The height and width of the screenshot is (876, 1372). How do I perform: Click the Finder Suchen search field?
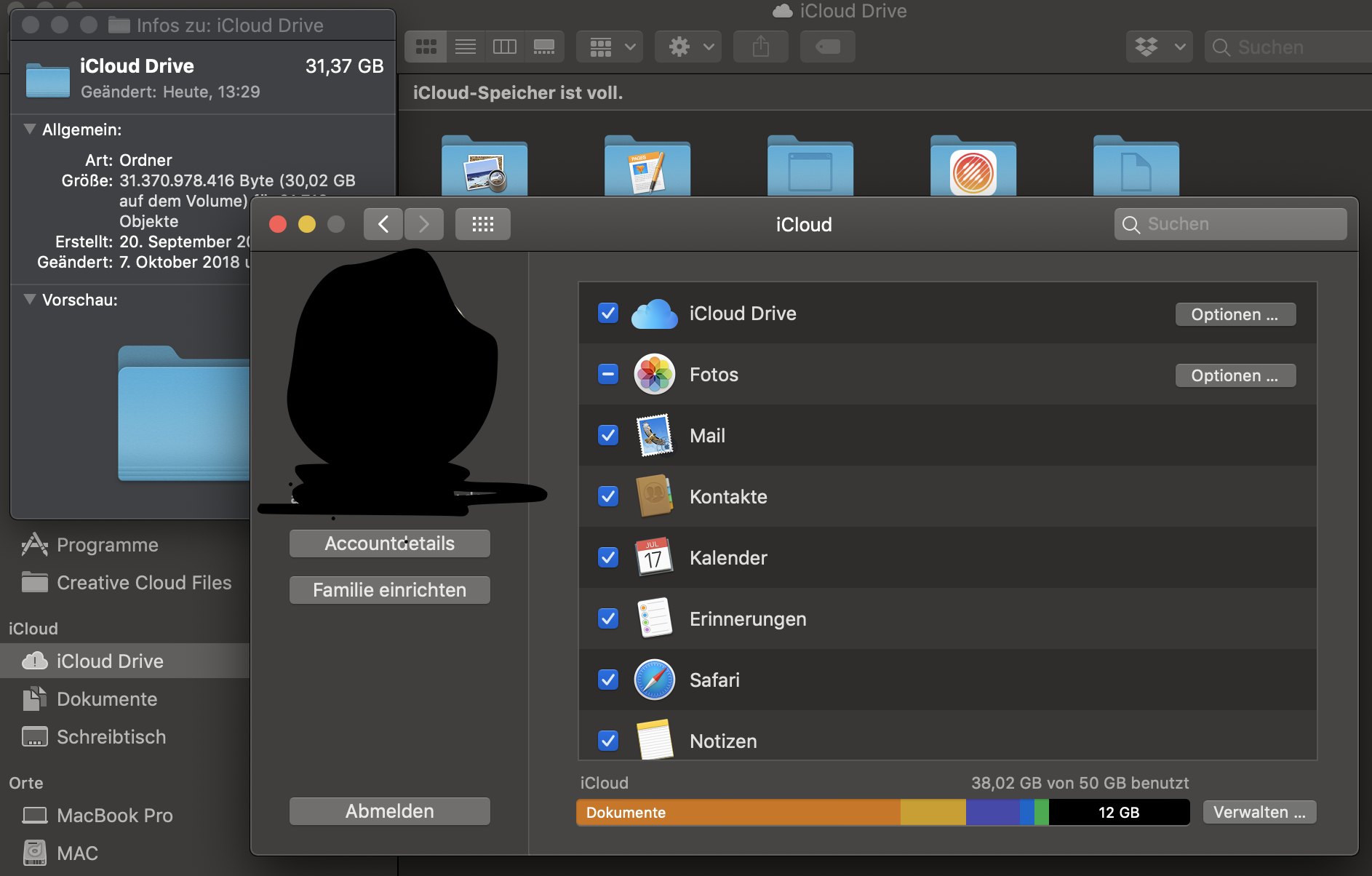tap(1288, 47)
